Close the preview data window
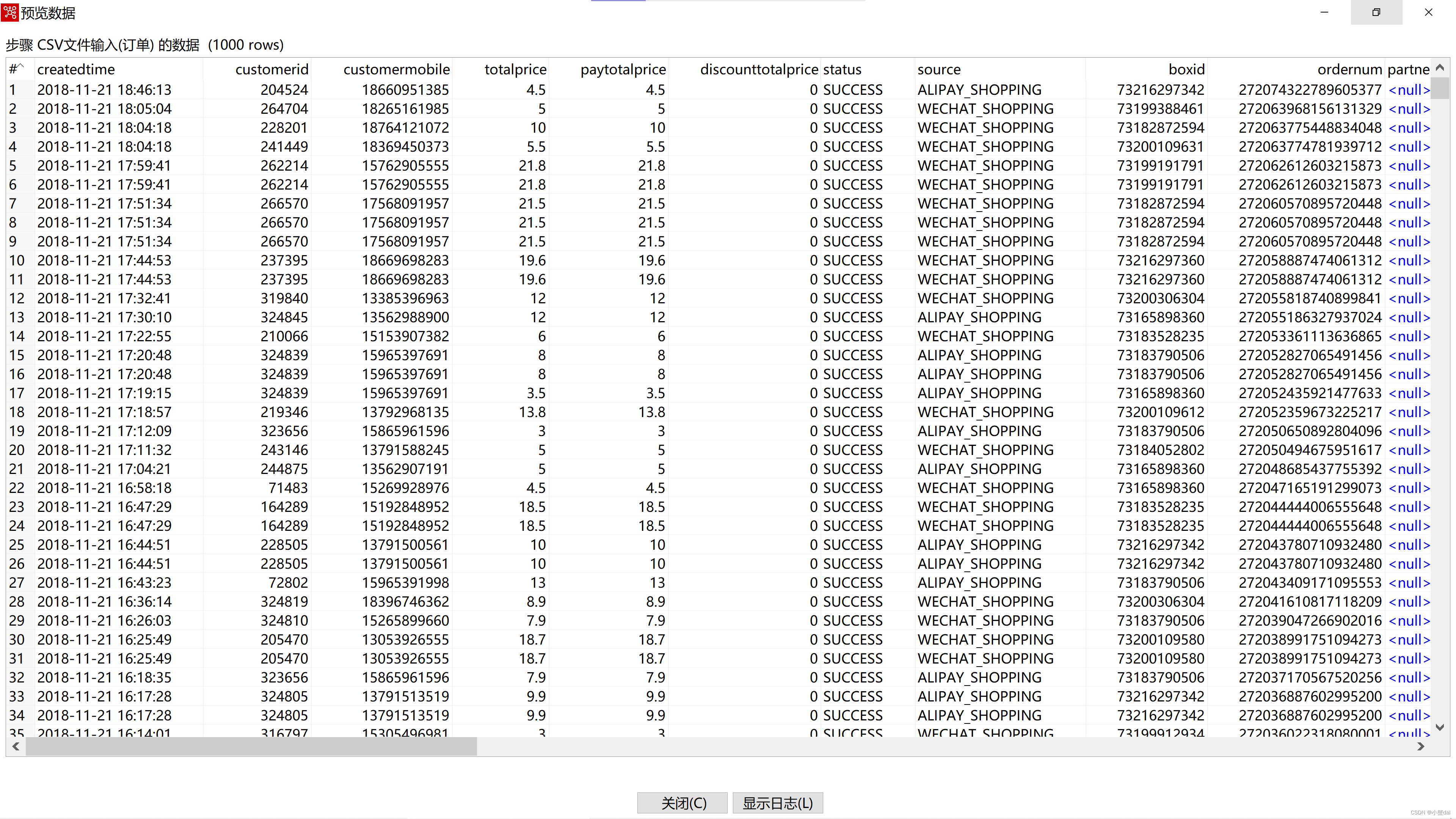 [1428, 12]
